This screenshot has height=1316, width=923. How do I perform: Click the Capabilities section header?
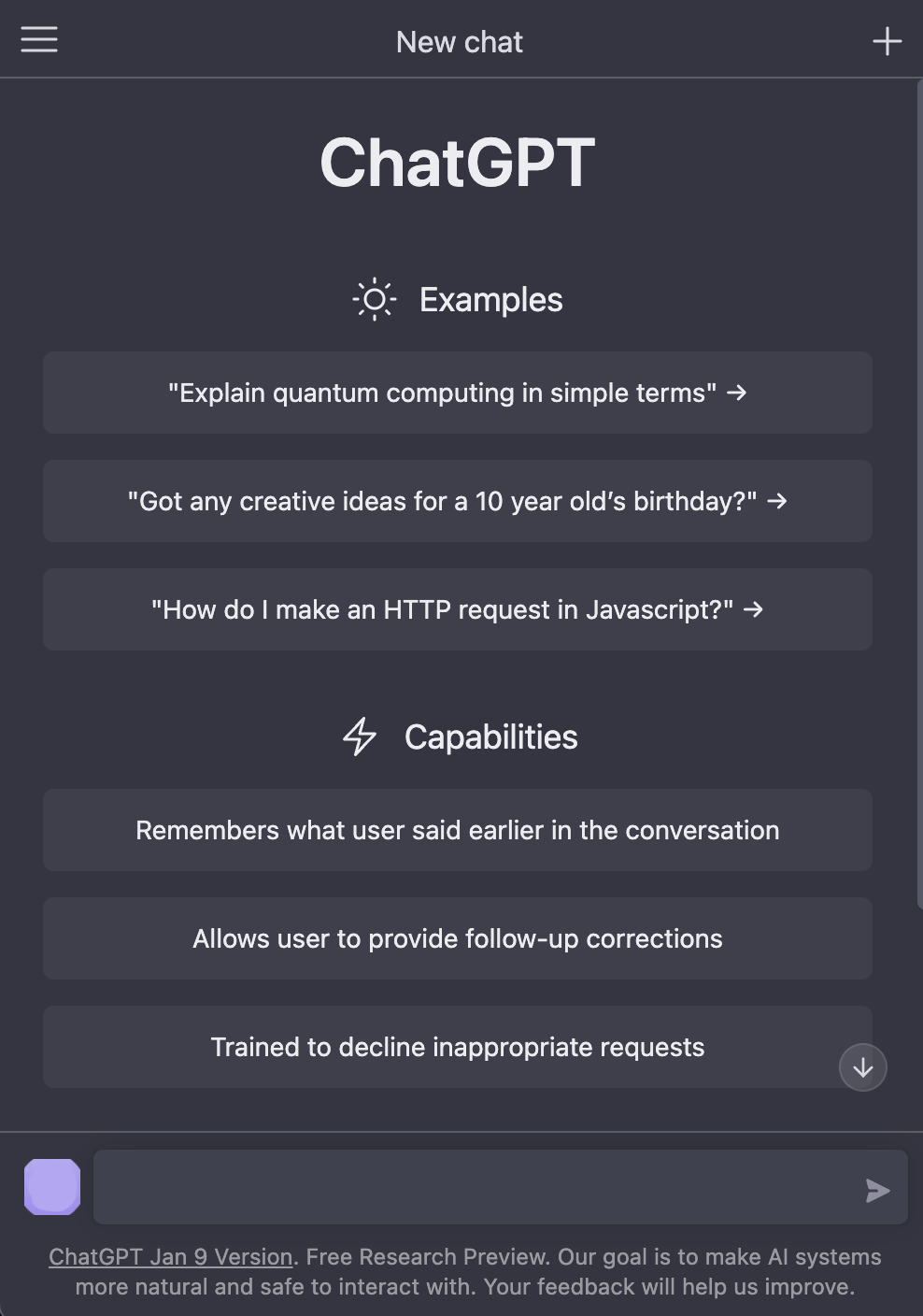491,737
